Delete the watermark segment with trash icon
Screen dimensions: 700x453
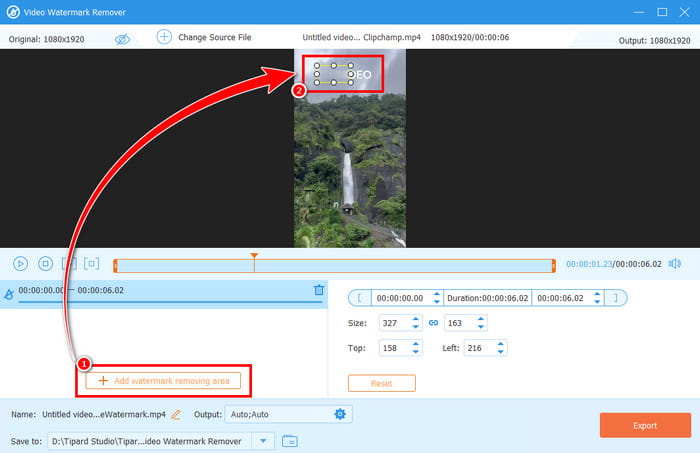point(319,290)
